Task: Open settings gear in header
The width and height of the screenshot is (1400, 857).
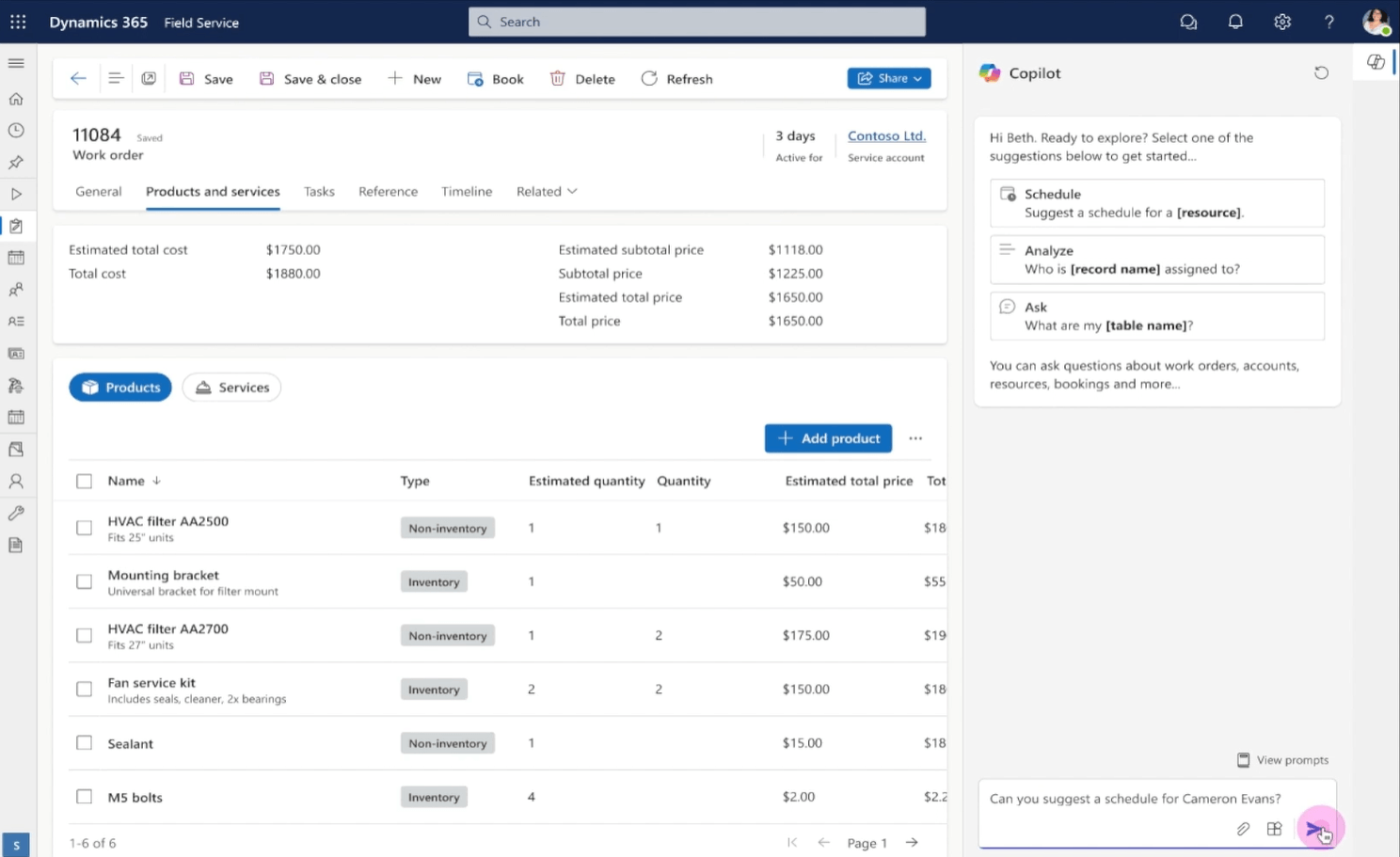Action: [1282, 22]
